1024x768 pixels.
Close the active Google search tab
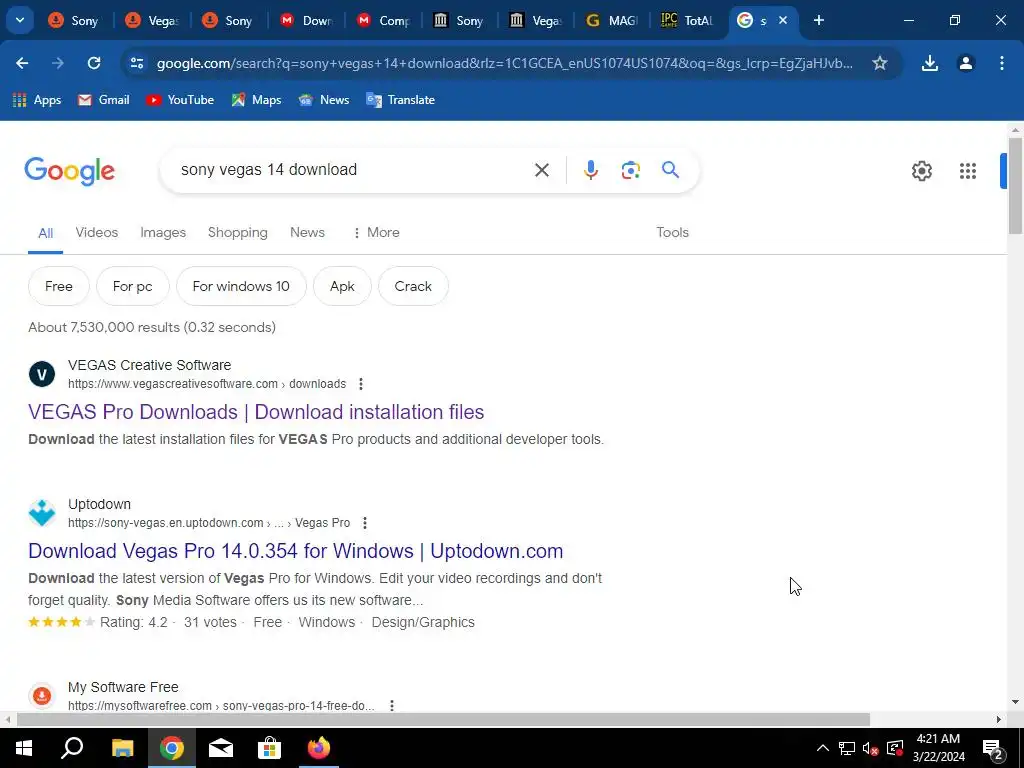783,20
